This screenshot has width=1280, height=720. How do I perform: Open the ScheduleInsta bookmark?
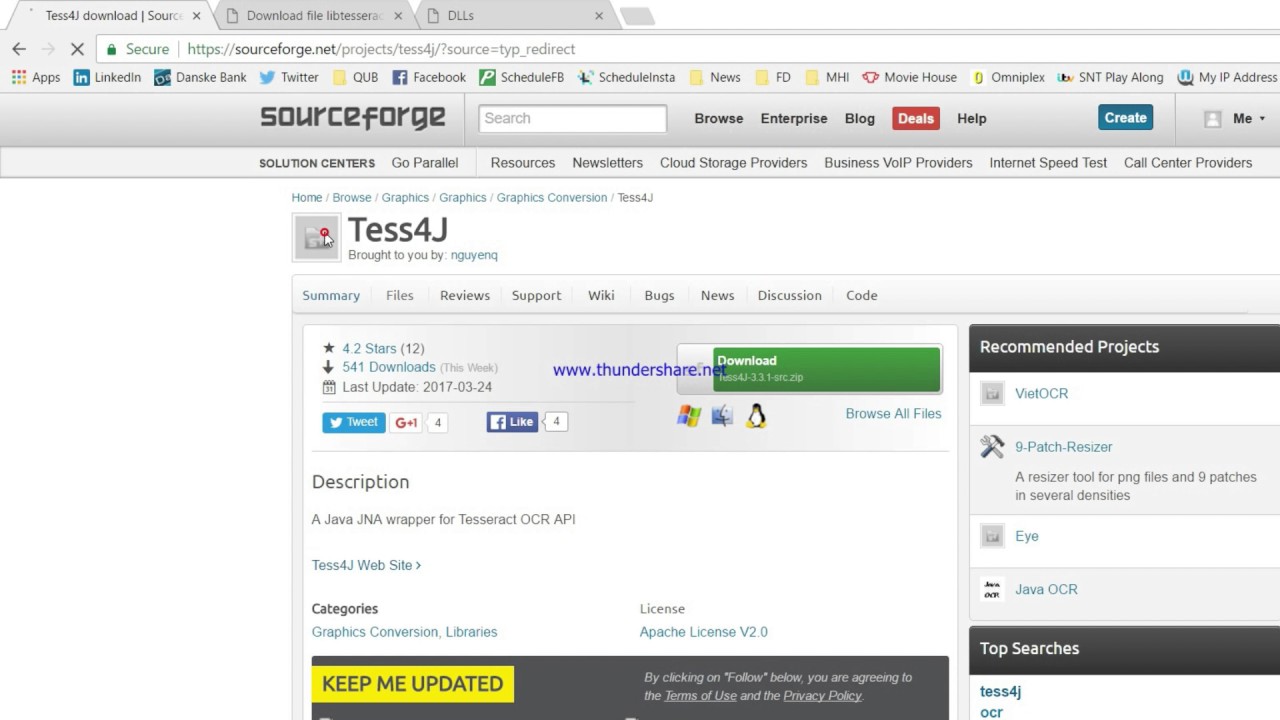point(627,77)
